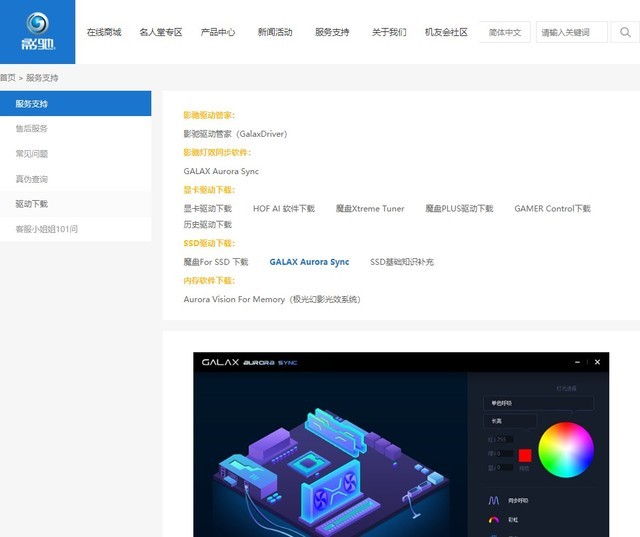Viewport: 640px width, 537px height.
Task: Open the 产品中心 menu
Action: tap(218, 32)
